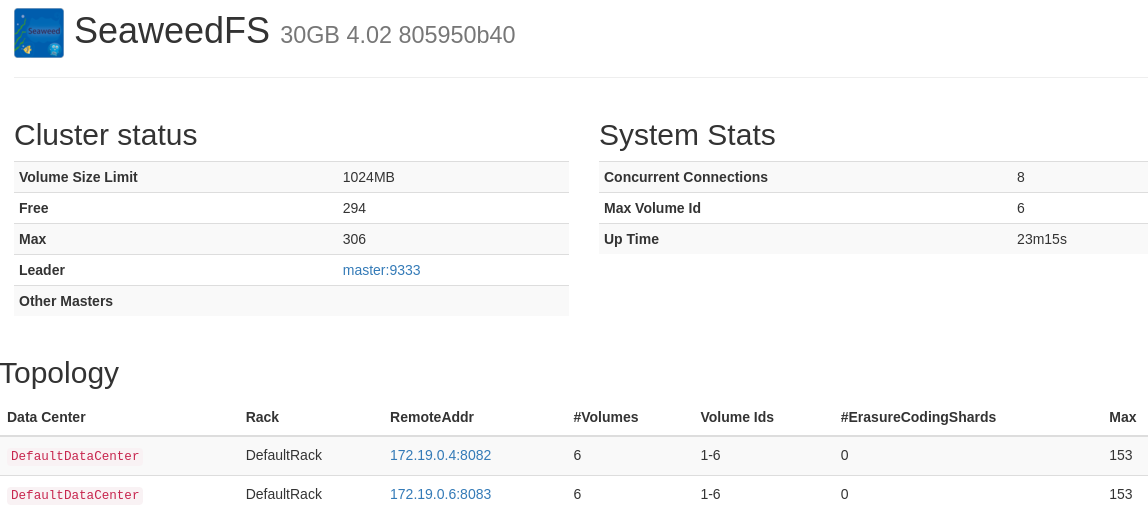
Task: Click the #ErasureCodingShards column header
Action: [x=917, y=417]
